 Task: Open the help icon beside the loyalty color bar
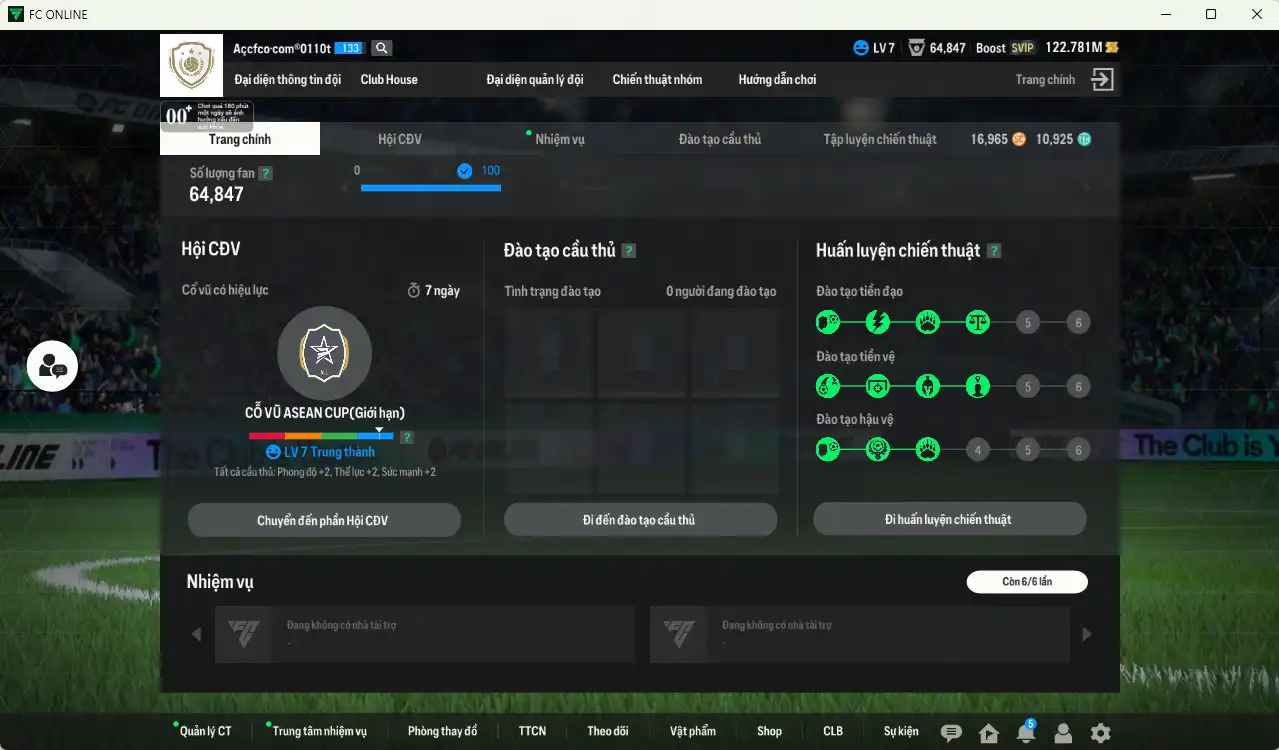point(407,437)
